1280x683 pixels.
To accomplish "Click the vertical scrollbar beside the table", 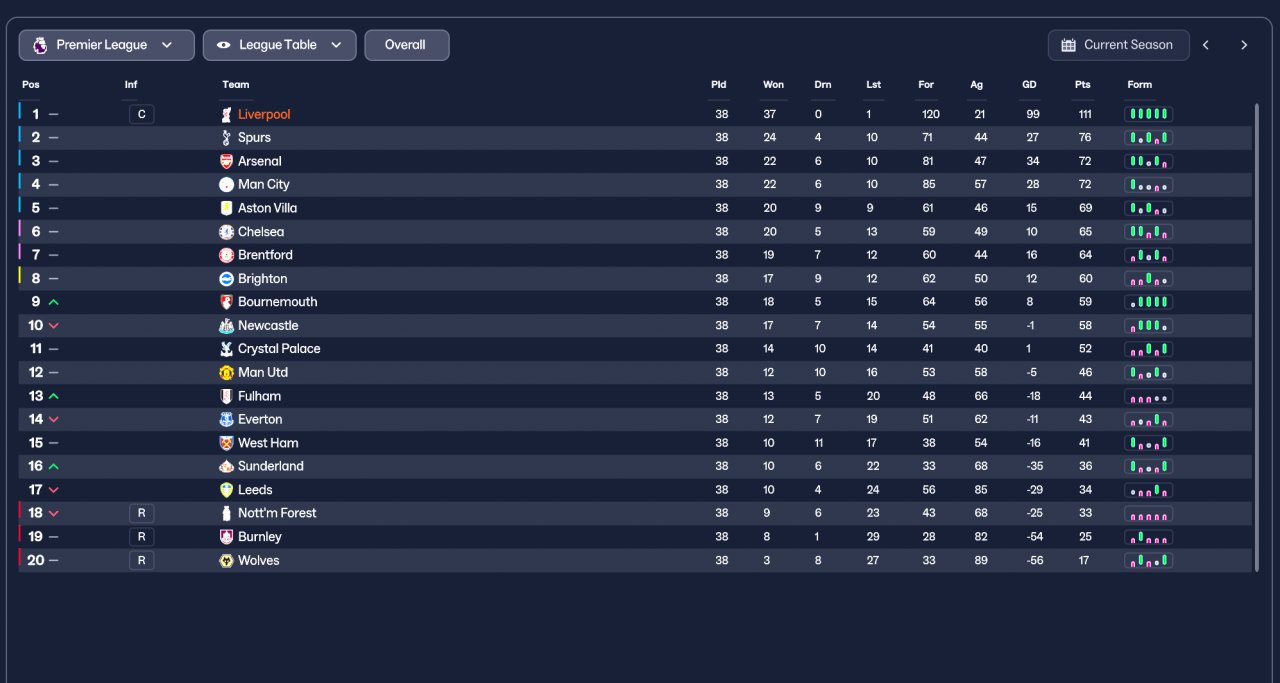I will [1257, 337].
